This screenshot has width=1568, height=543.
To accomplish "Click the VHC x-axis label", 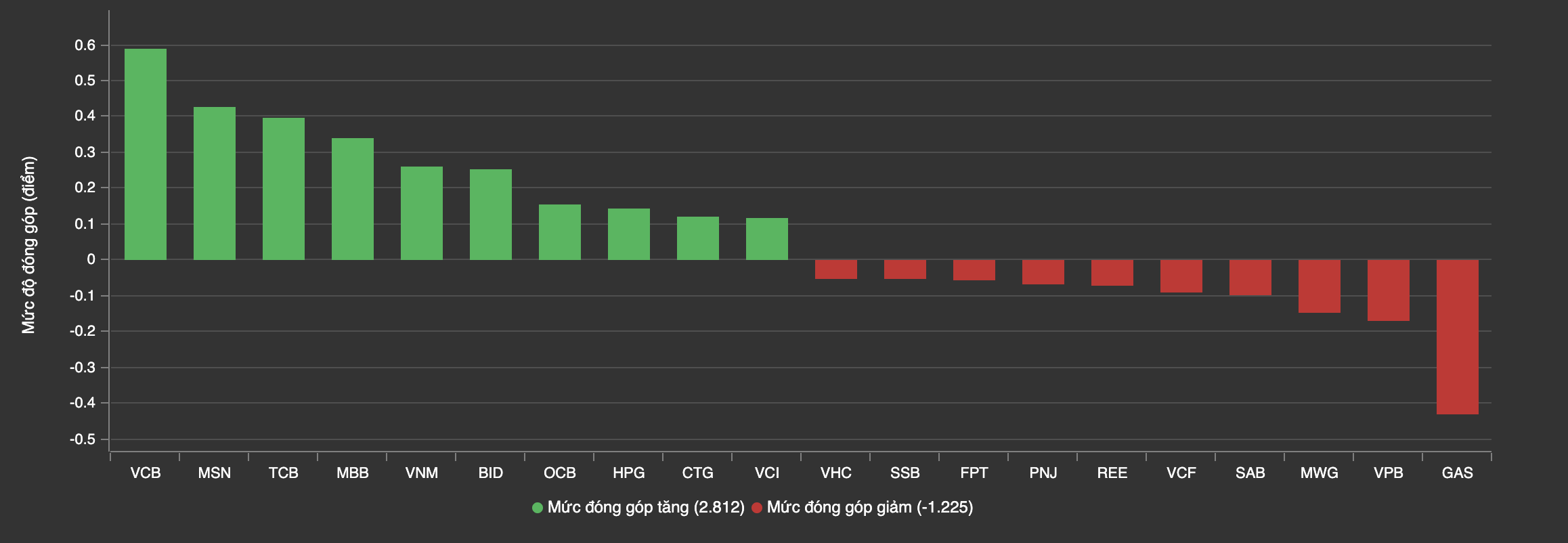I will [836, 473].
